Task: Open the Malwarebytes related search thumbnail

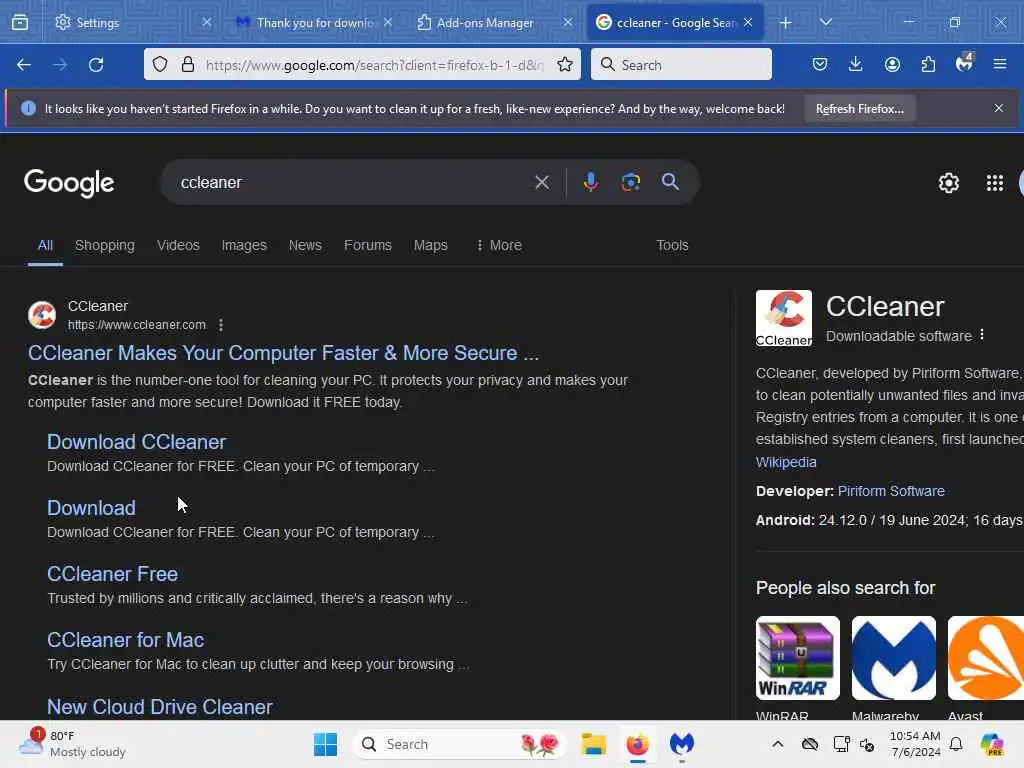Action: click(893, 658)
